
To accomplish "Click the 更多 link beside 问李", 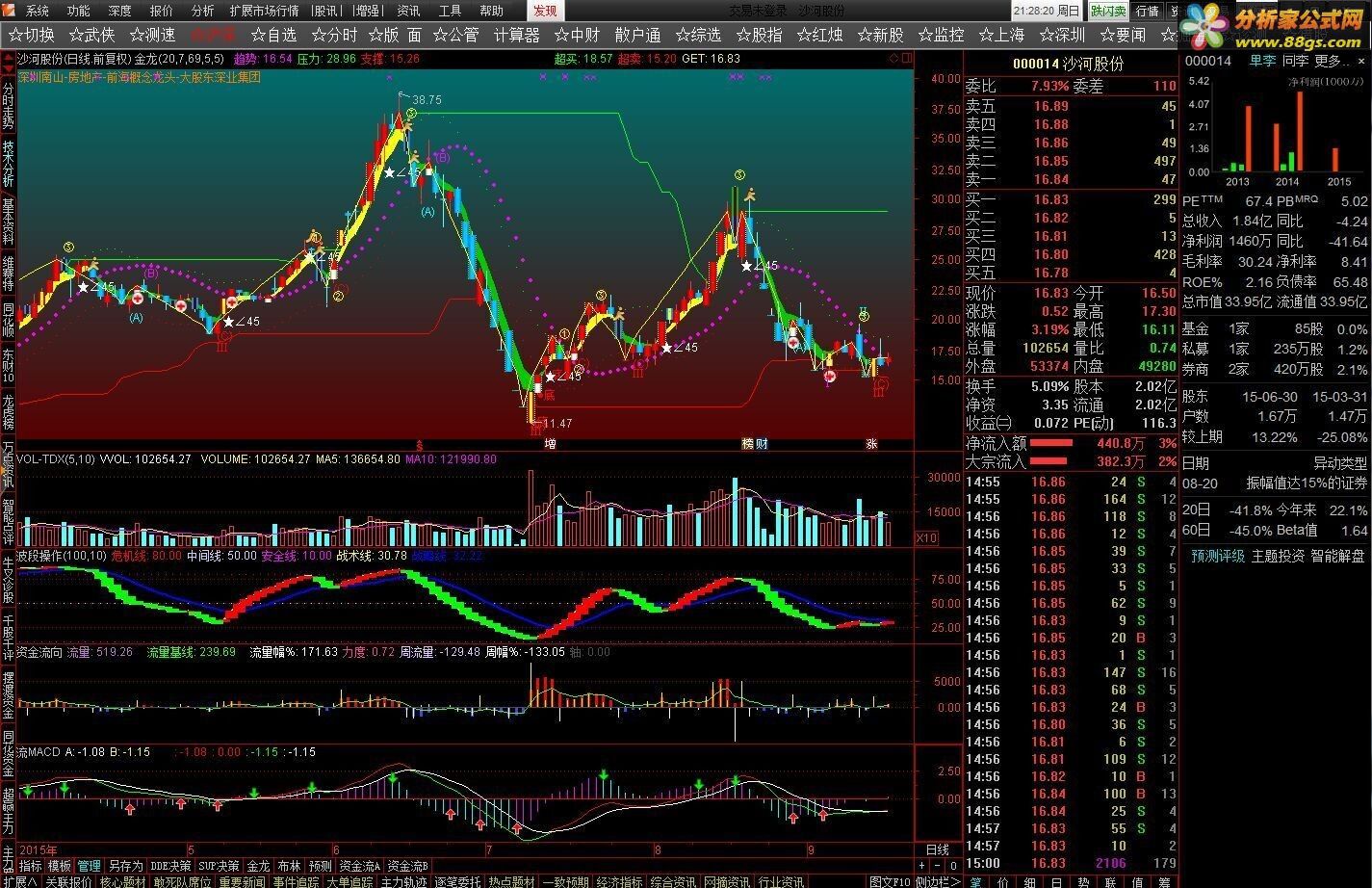I will tap(1333, 61).
